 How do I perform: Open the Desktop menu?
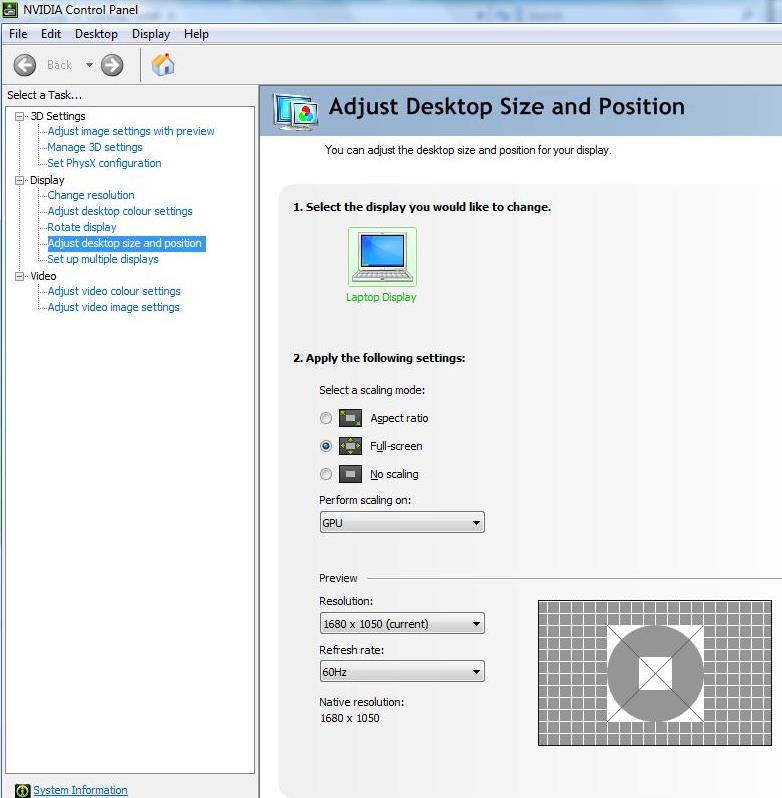pyautogui.click(x=96, y=34)
